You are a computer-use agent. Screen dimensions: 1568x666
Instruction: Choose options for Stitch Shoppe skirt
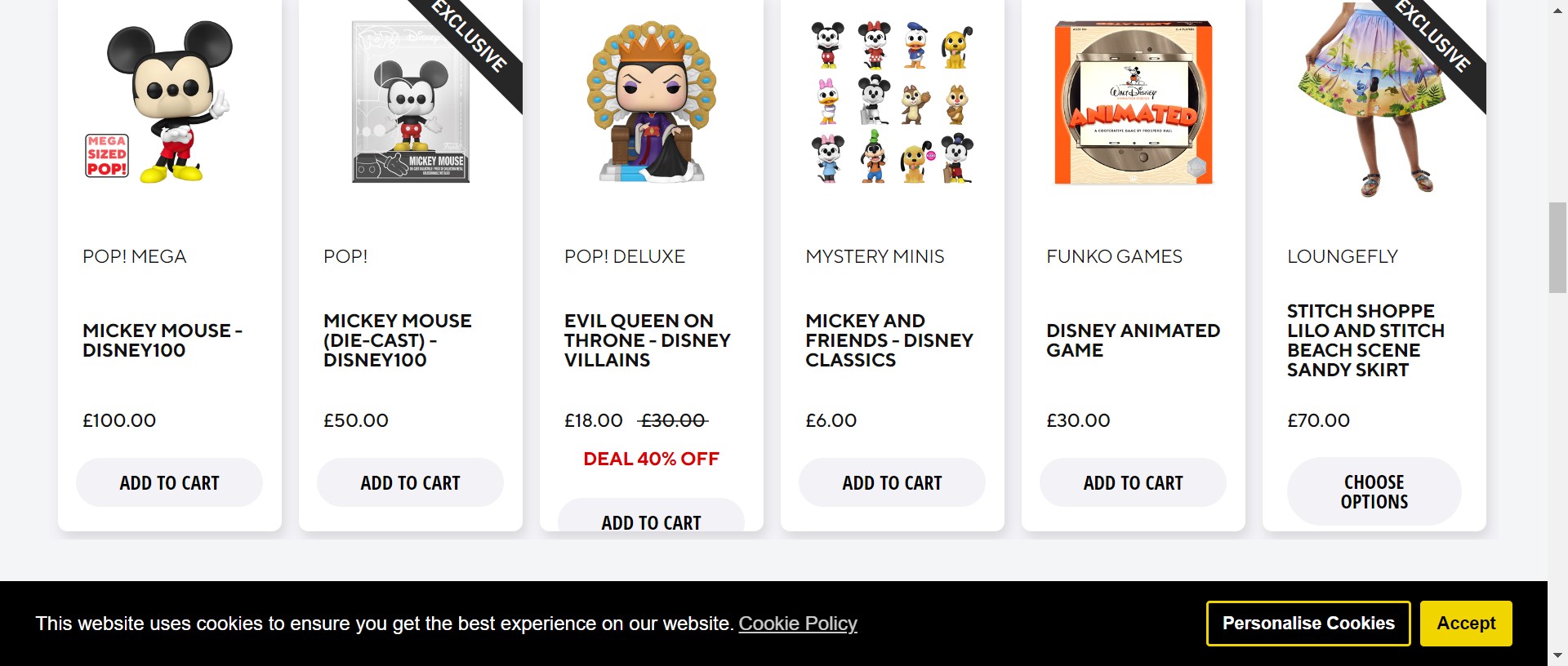1374,491
